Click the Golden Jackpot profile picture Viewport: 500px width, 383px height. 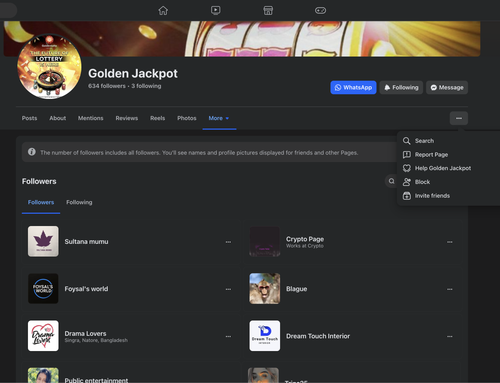(x=49, y=67)
